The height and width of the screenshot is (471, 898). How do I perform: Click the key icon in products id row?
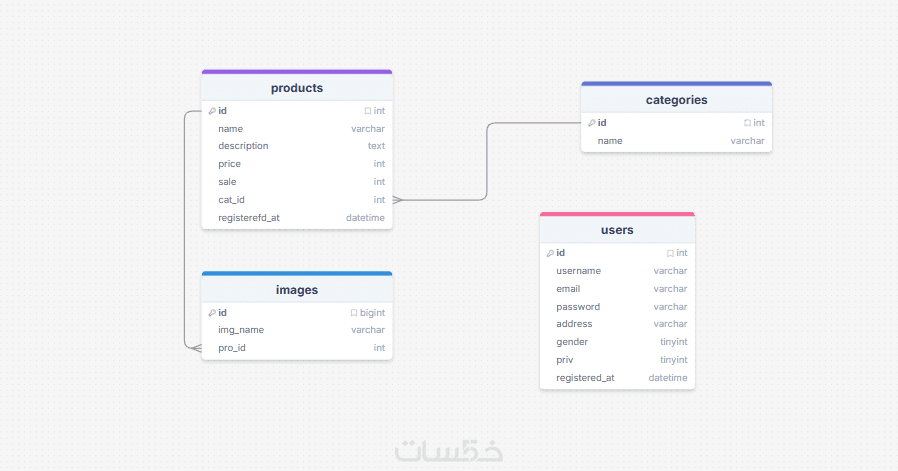pos(212,111)
